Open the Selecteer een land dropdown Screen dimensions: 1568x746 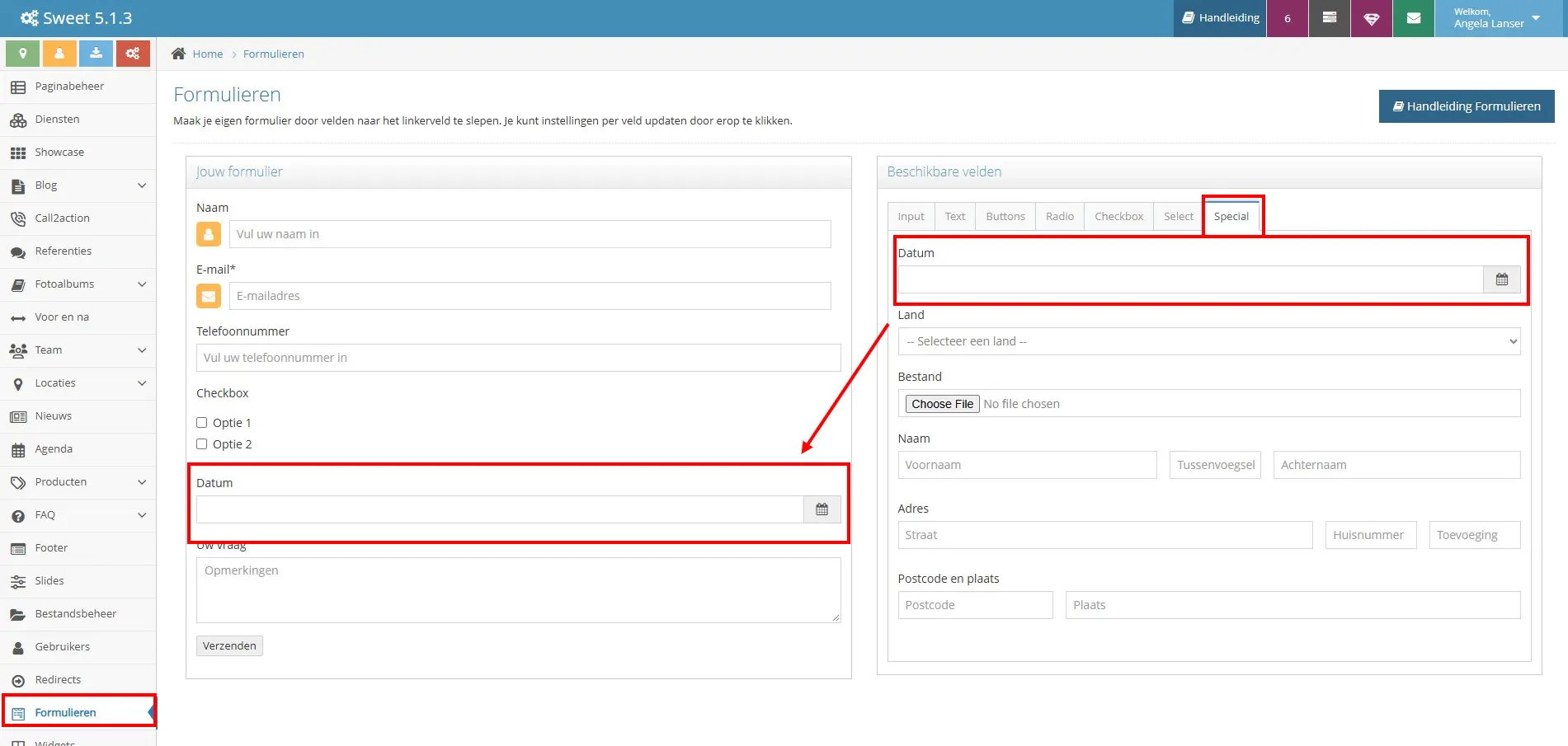pos(1209,341)
